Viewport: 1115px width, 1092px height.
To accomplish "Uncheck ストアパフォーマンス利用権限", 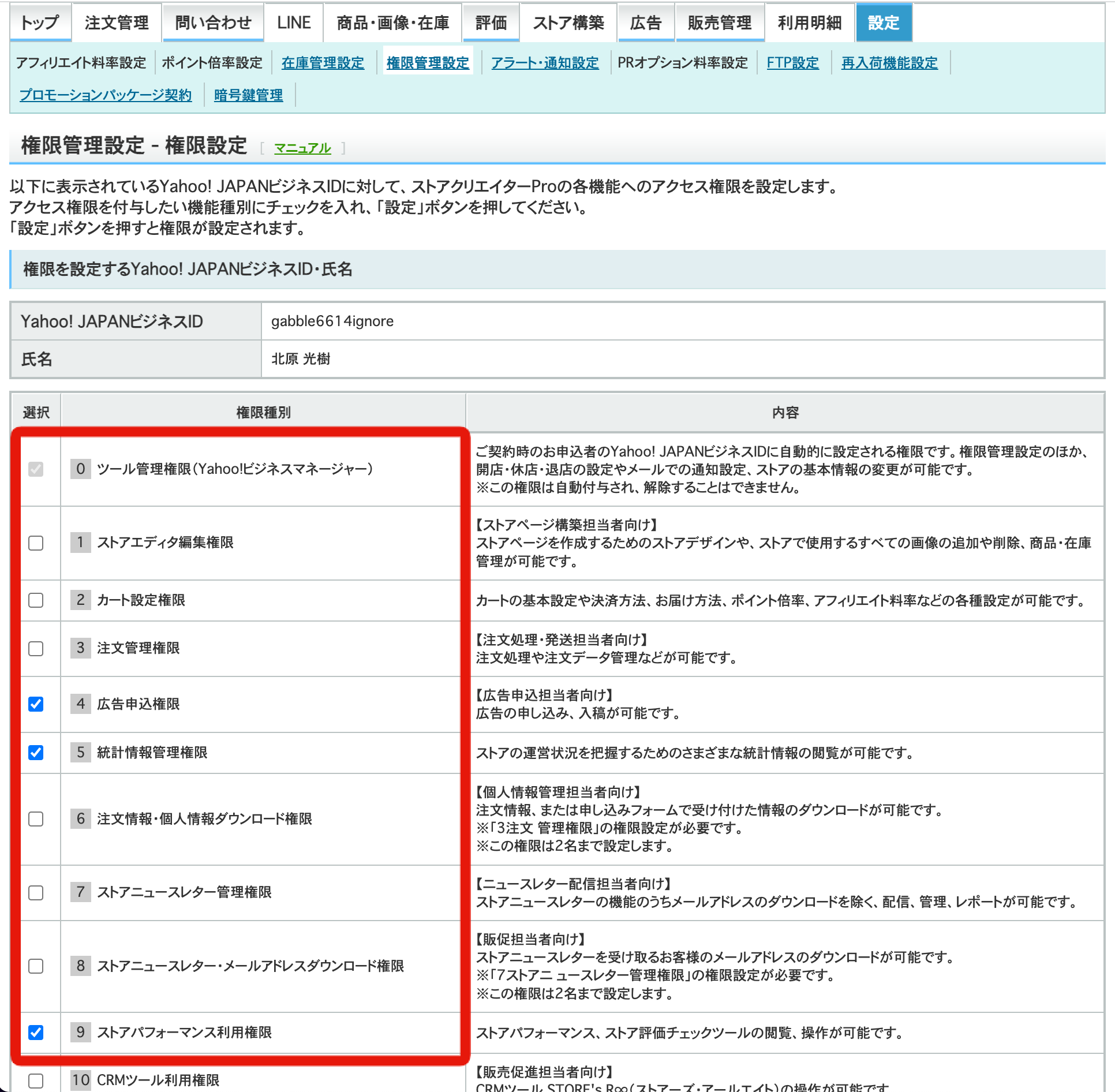I will (x=36, y=1032).
